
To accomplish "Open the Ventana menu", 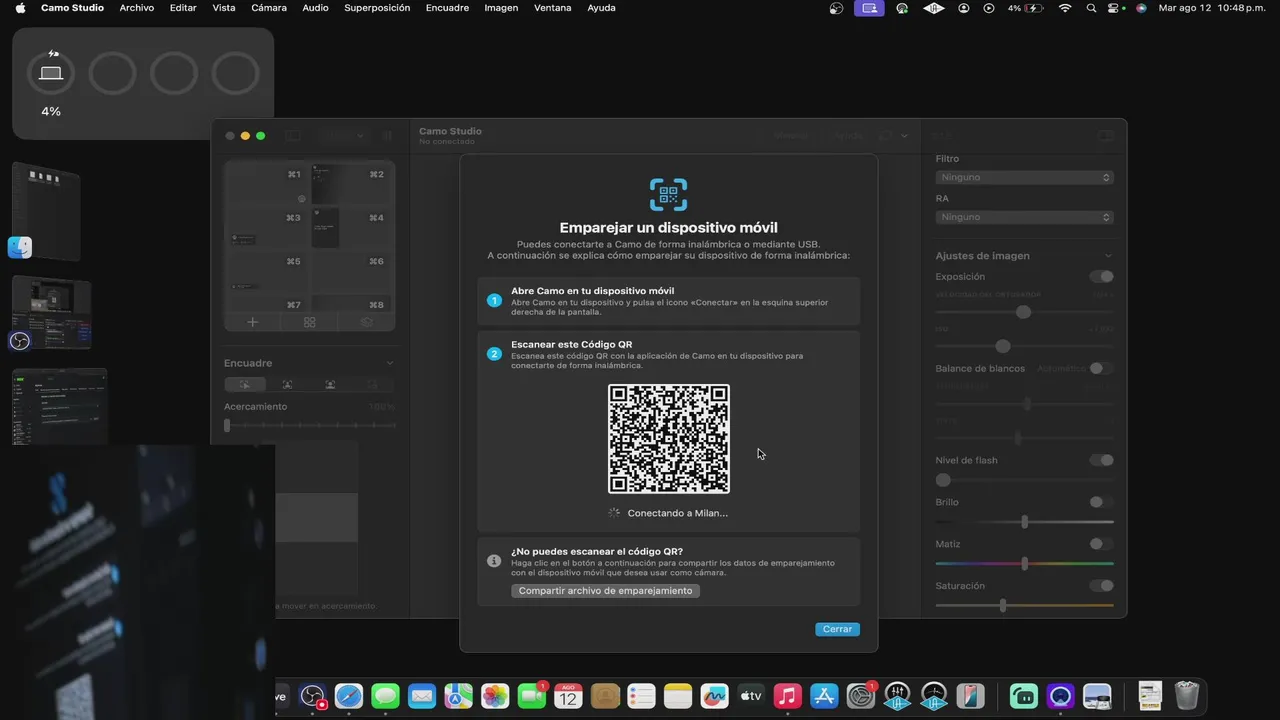I will coord(553,8).
